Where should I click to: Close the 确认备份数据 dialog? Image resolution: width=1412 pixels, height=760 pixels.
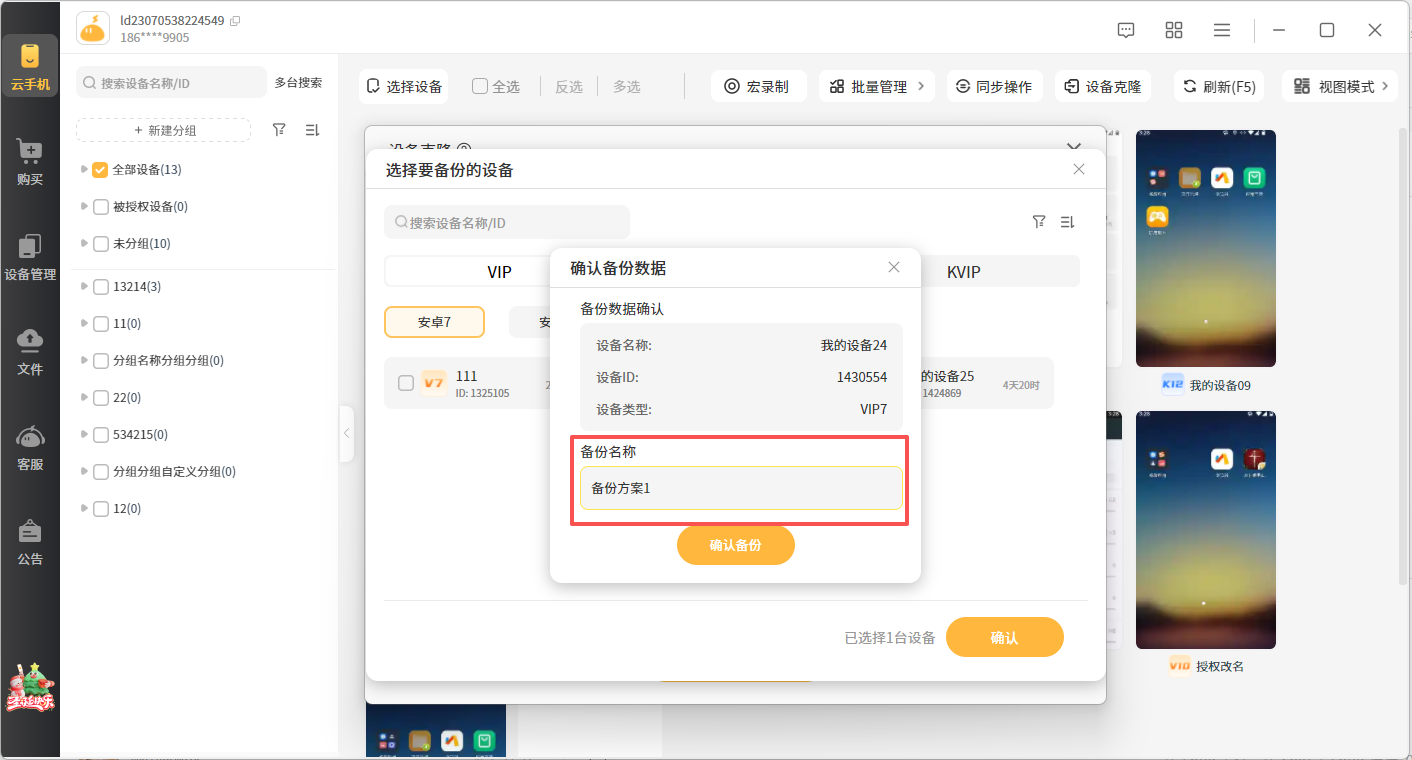[894, 267]
